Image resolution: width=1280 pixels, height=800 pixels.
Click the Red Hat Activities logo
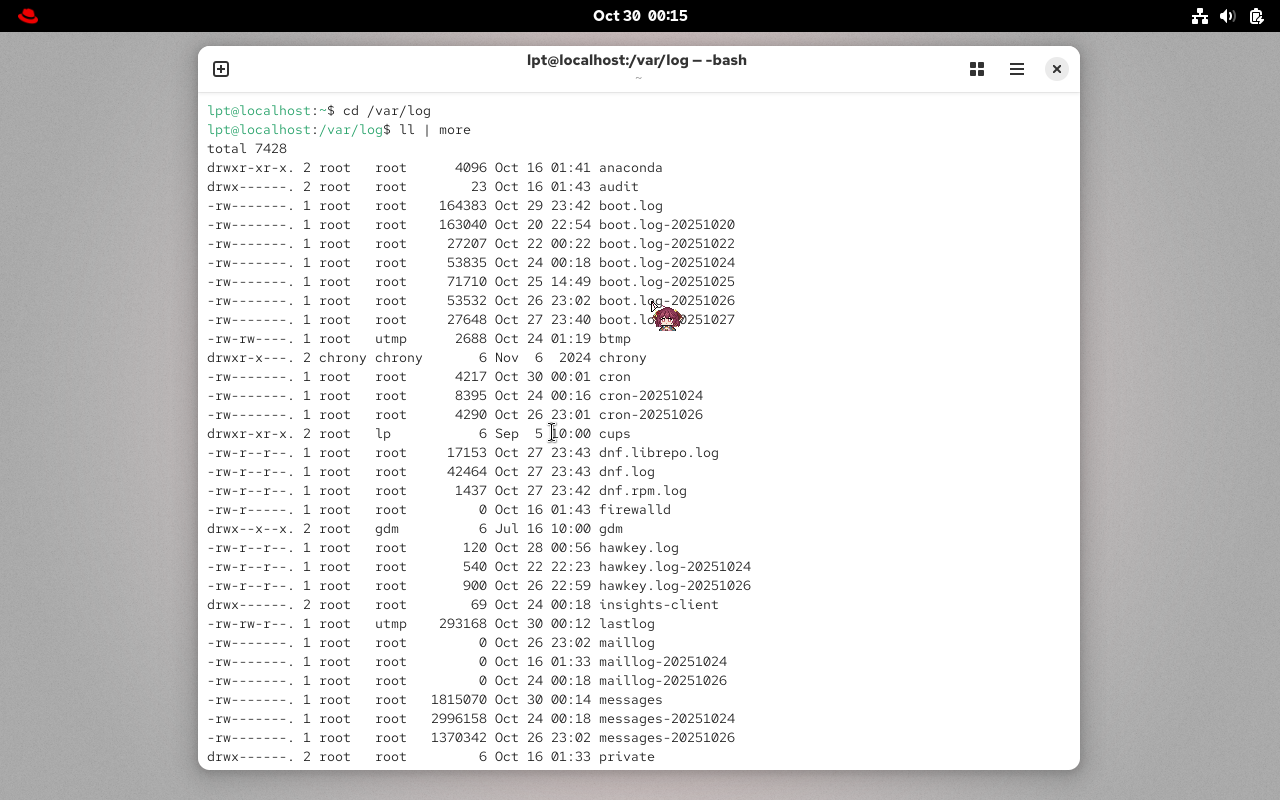point(27,15)
